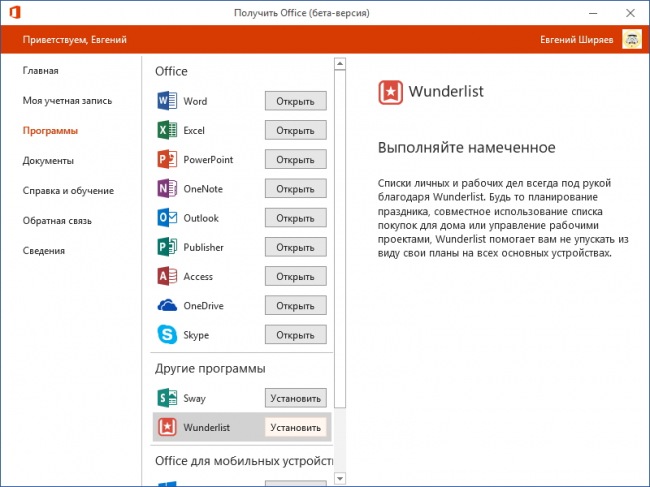Click the Skype app icon

pos(167,334)
